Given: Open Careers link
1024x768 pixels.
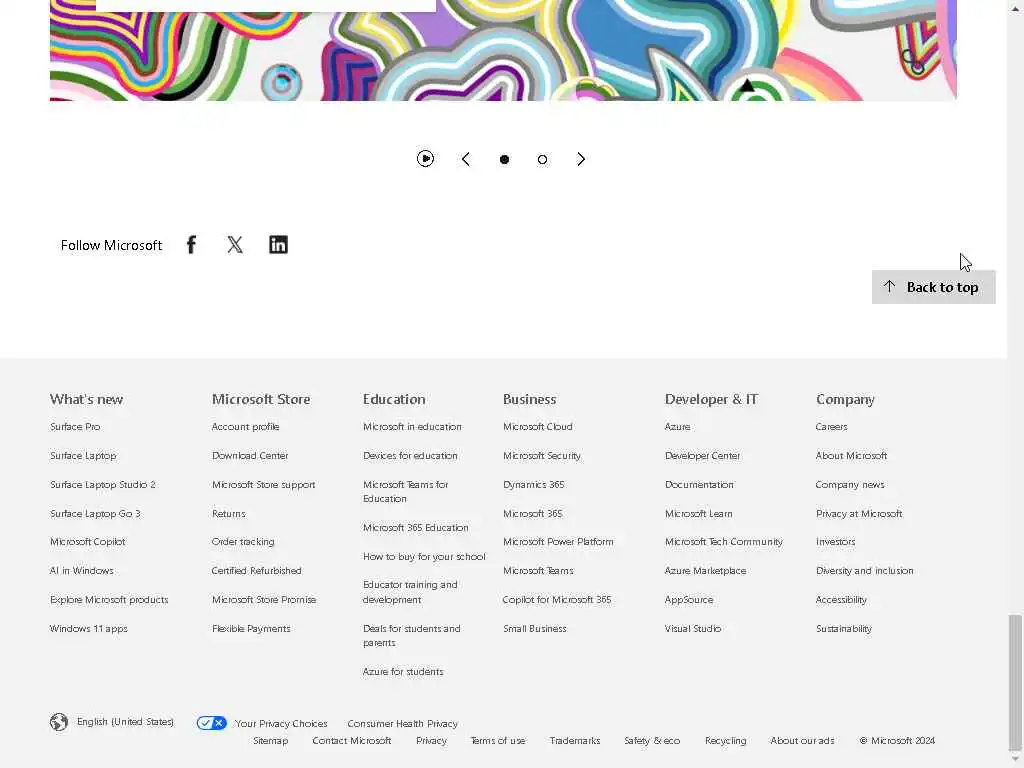Looking at the screenshot, I should click(831, 426).
